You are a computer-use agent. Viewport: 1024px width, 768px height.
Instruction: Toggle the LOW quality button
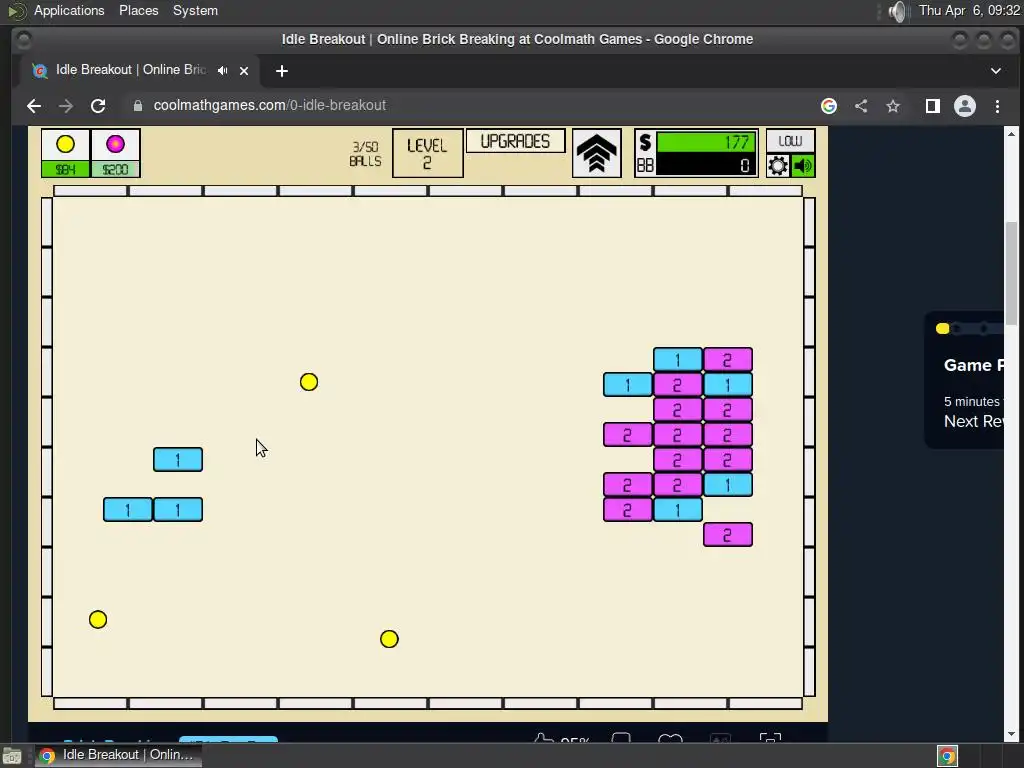pyautogui.click(x=790, y=140)
